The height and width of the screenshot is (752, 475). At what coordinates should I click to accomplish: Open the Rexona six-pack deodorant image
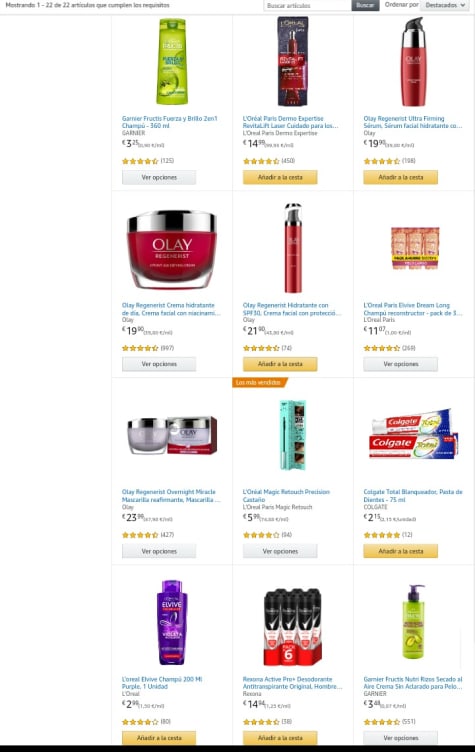(x=292, y=626)
